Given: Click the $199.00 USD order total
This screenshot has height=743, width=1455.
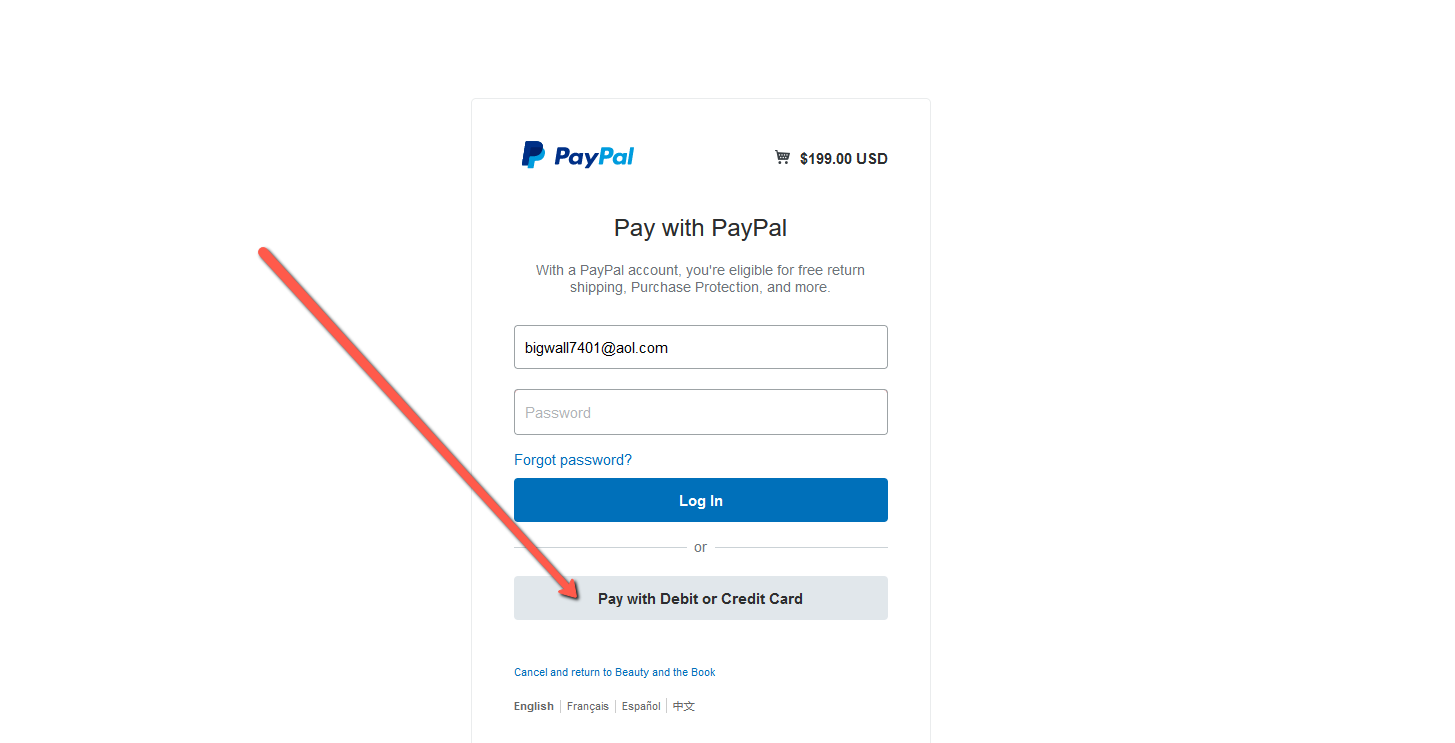Looking at the screenshot, I should (844, 158).
